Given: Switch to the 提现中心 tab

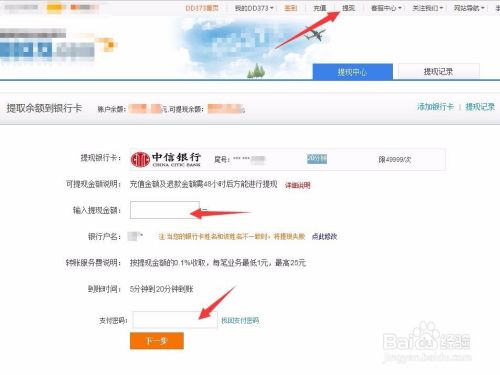Looking at the screenshot, I should point(353,72).
